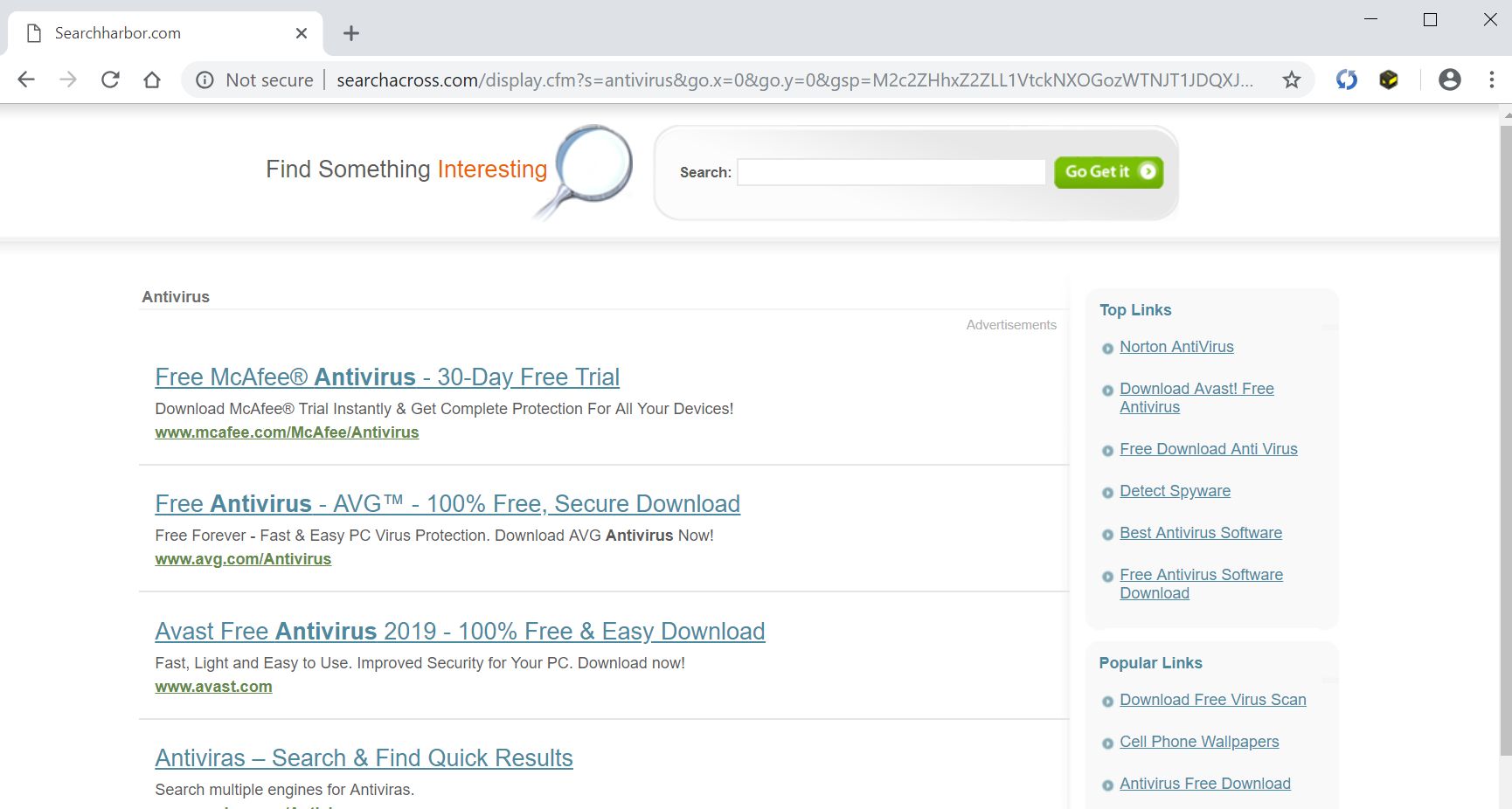
Task: Click the bullet beside Cell Phone Wallpapers
Action: click(x=1107, y=743)
